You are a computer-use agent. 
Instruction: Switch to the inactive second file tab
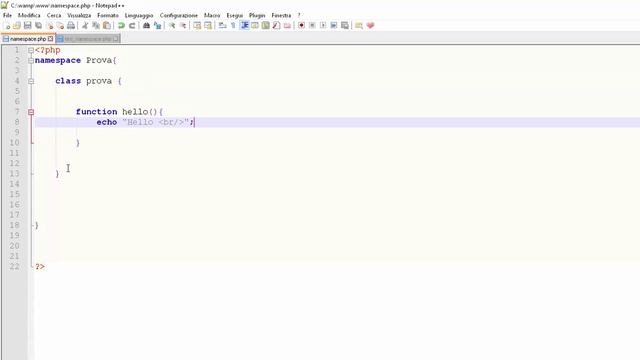coord(87,39)
